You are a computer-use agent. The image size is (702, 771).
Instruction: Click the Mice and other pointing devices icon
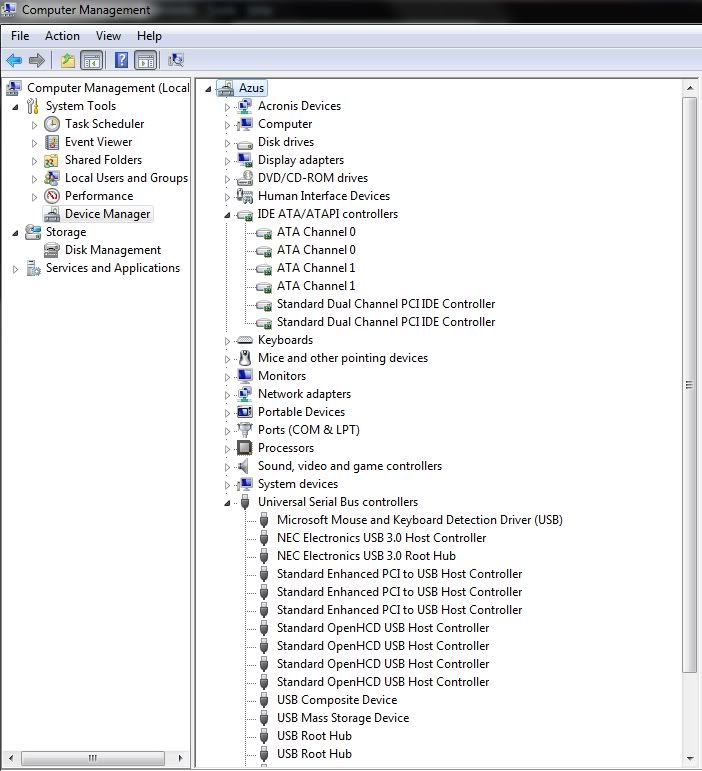(x=245, y=358)
